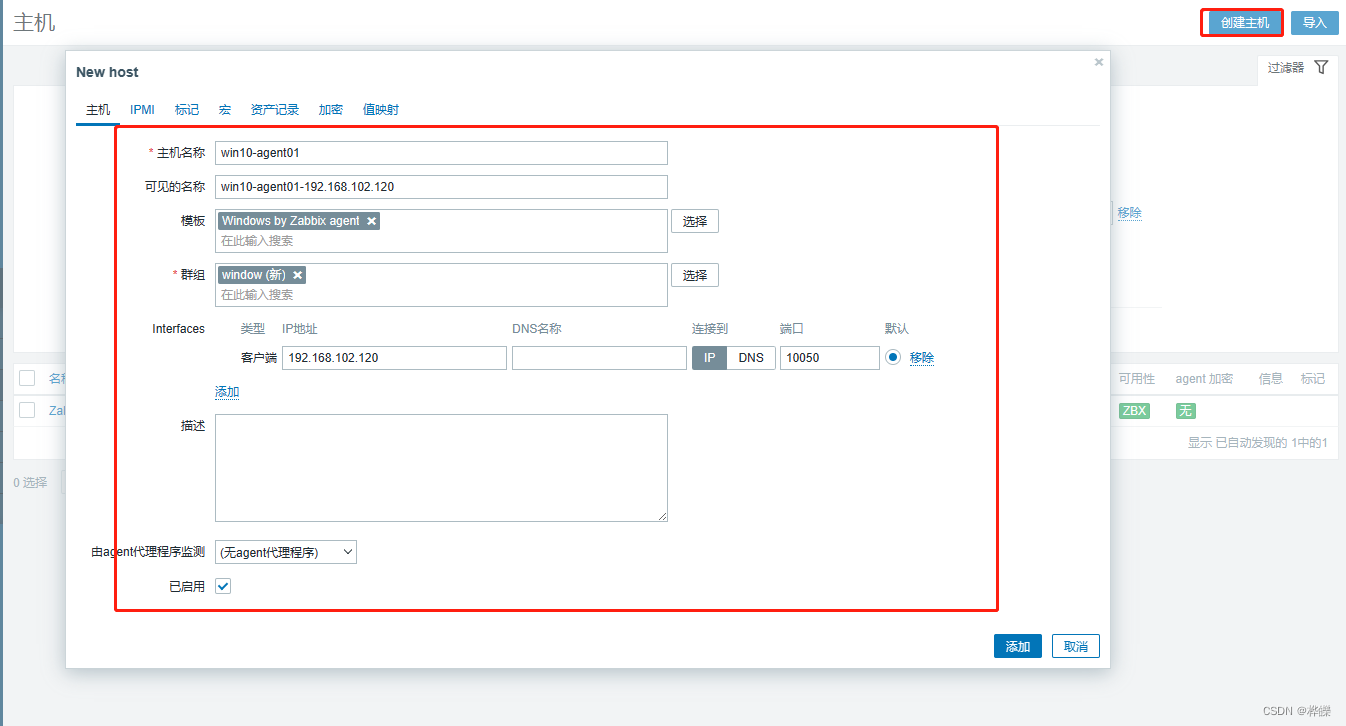1346x726 pixels.
Task: Click the 可见的名称 input field
Action: (441, 187)
